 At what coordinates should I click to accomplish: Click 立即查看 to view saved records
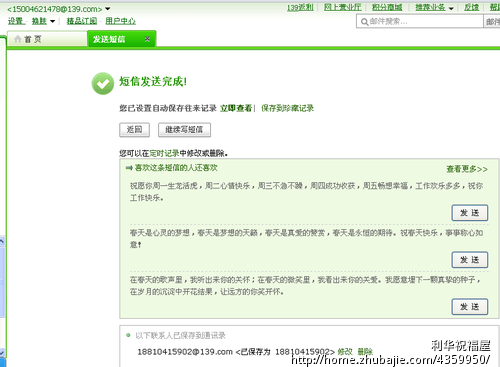pyautogui.click(x=236, y=108)
